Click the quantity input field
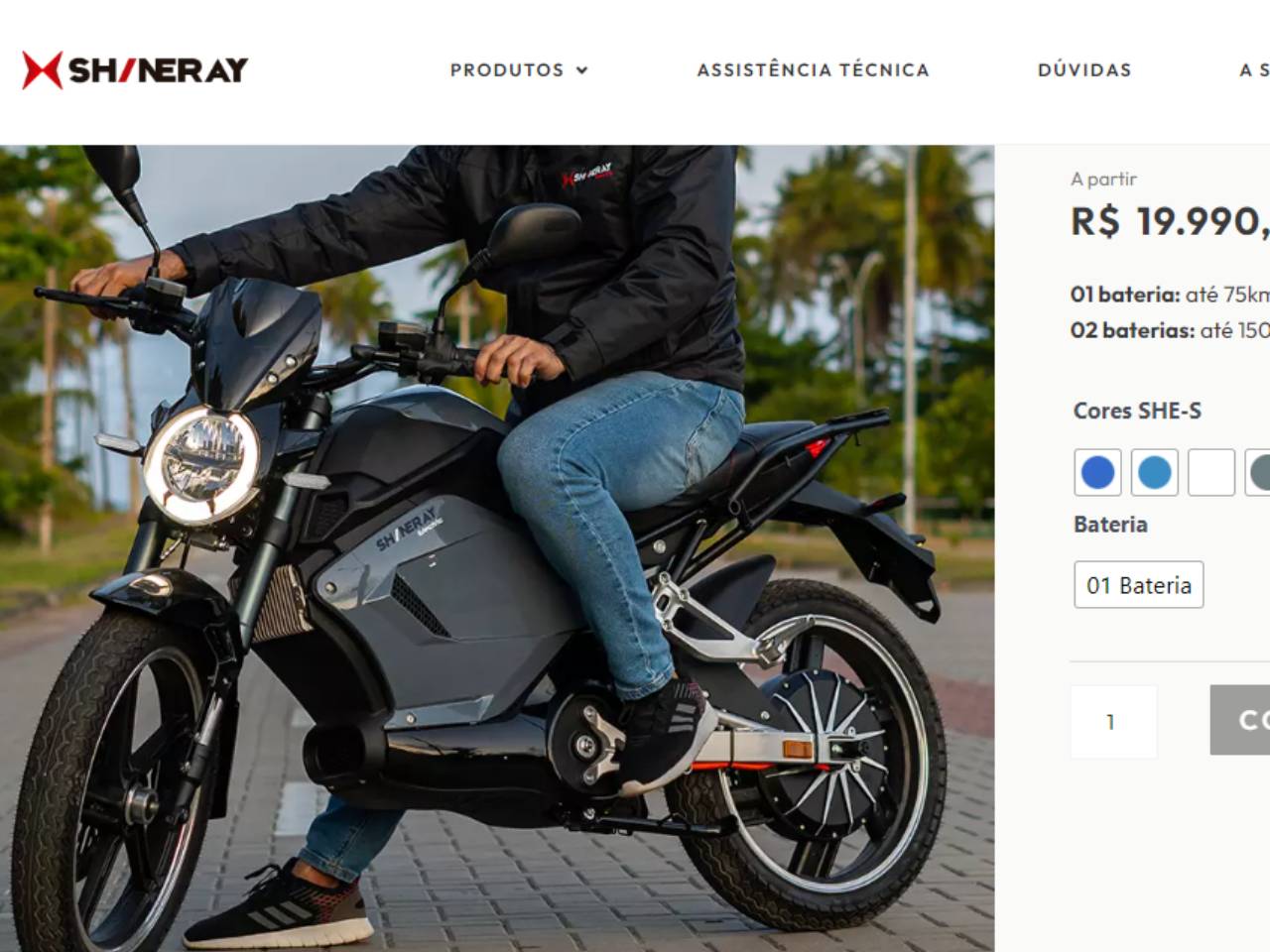Viewport: 1270px width, 952px height. pyautogui.click(x=1113, y=722)
